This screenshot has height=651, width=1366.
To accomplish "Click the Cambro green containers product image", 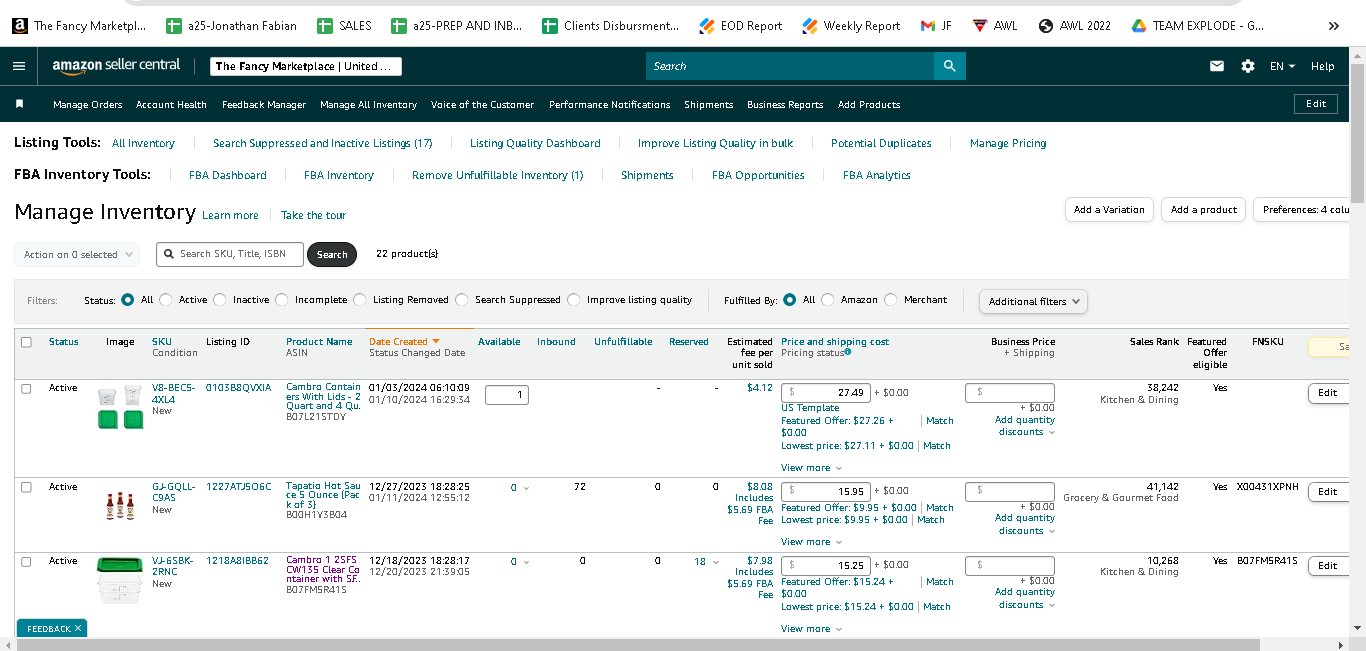I will click(x=120, y=408).
